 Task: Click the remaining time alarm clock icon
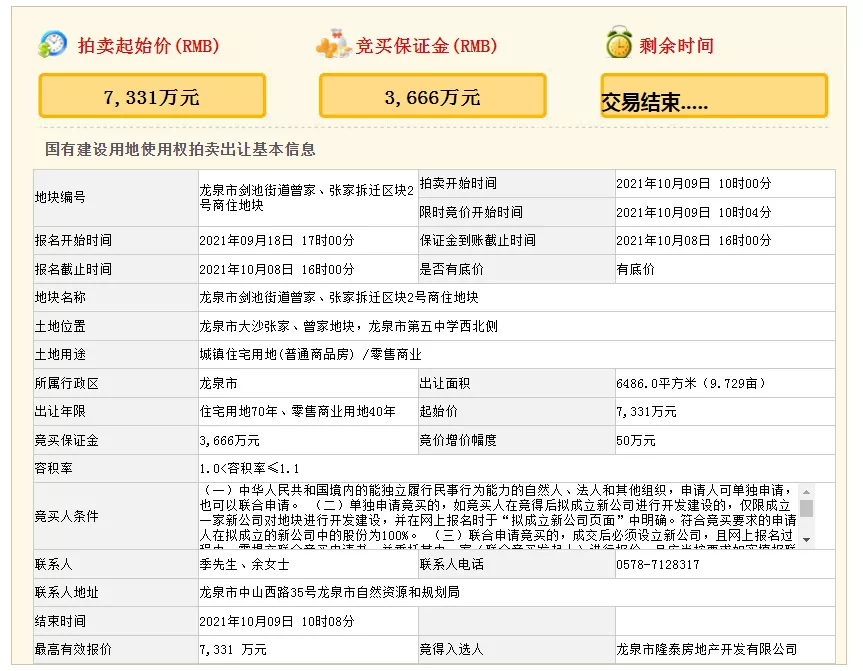point(619,42)
